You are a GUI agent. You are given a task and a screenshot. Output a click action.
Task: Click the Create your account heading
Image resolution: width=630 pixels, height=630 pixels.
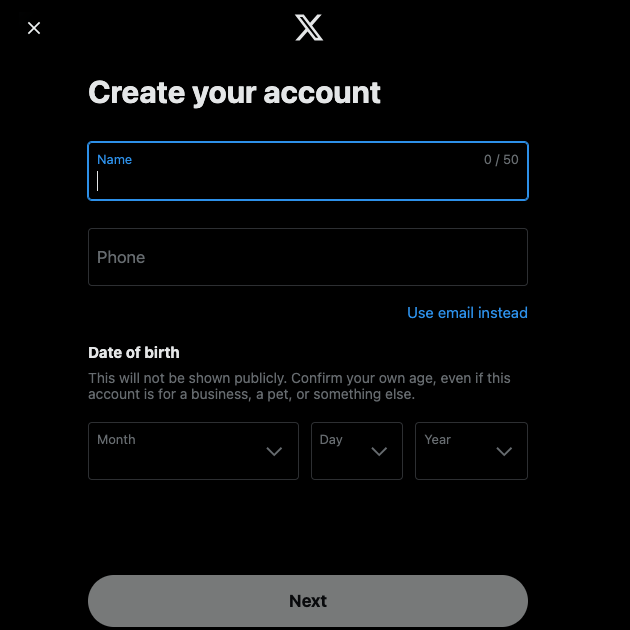pos(234,93)
